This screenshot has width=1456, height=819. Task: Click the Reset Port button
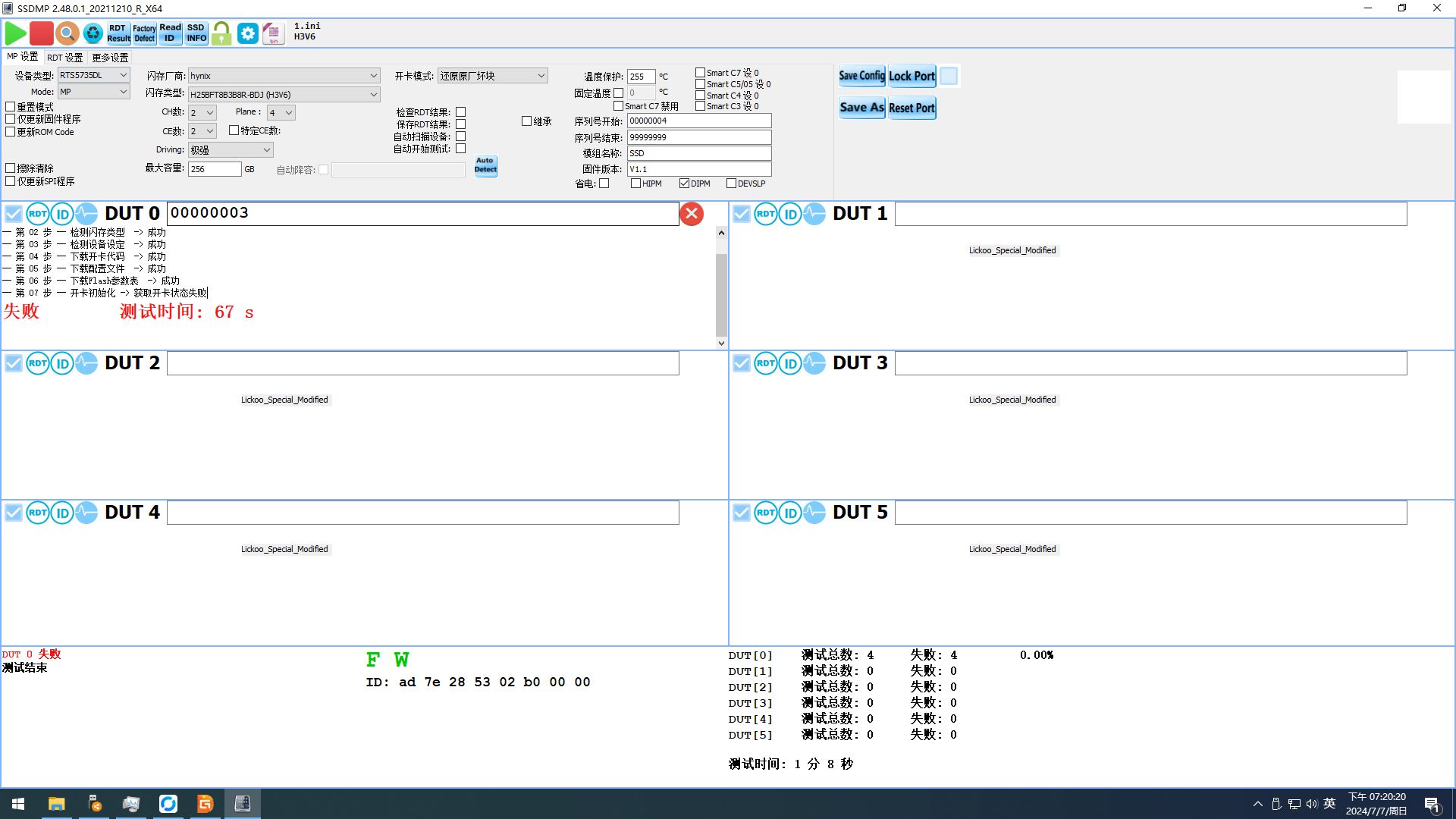912,108
